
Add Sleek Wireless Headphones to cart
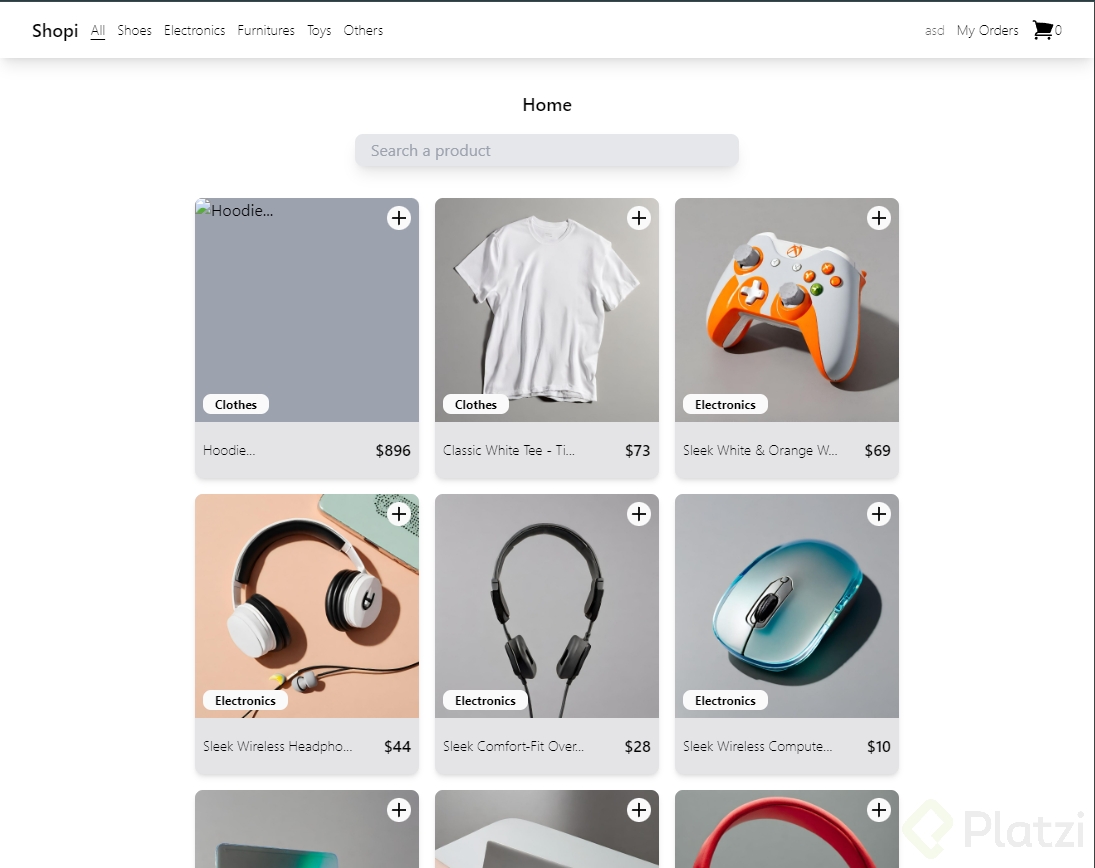[x=399, y=514]
